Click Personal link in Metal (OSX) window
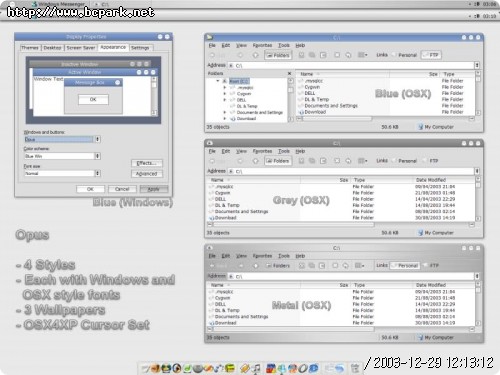The width and height of the screenshot is (500, 375). click(405, 266)
